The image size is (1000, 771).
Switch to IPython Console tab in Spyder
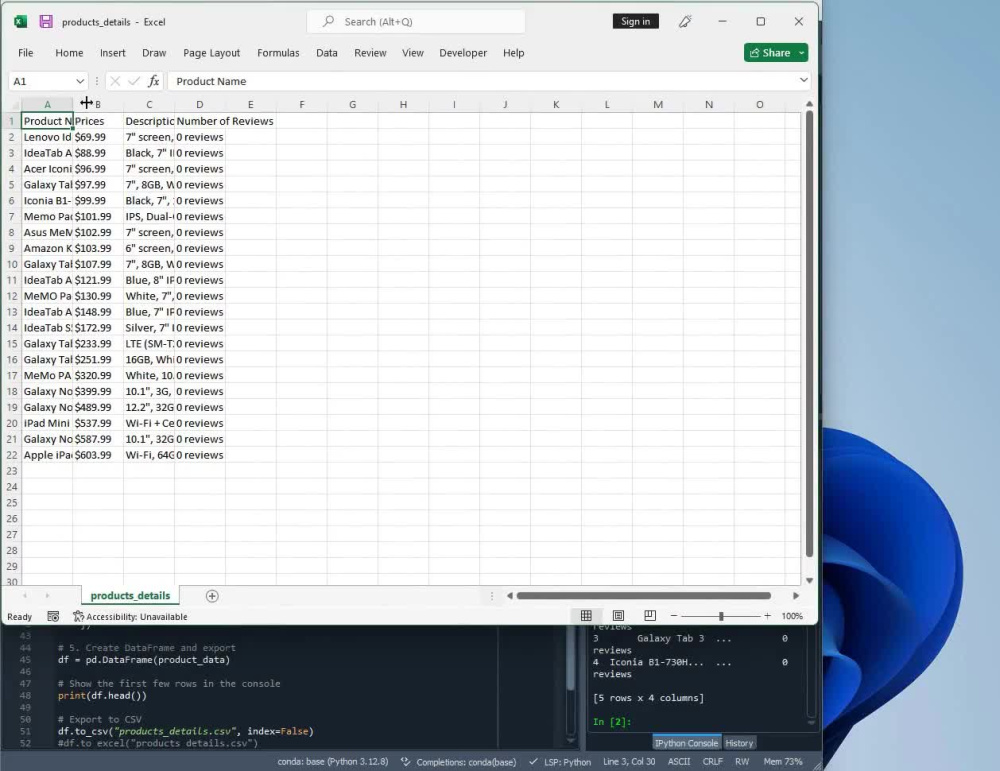pos(686,743)
